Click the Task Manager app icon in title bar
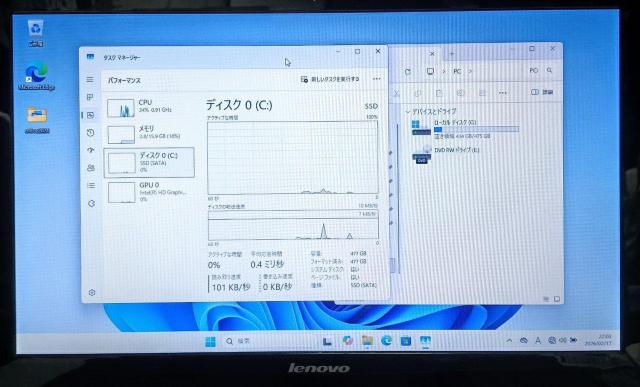 90,57
